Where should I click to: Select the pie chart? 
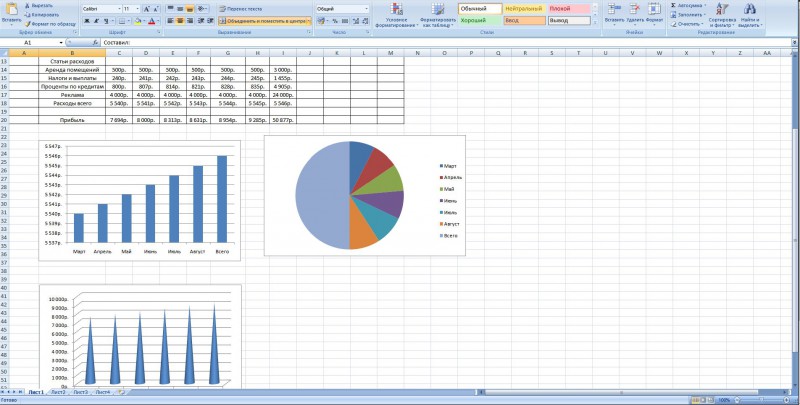pyautogui.click(x=349, y=195)
